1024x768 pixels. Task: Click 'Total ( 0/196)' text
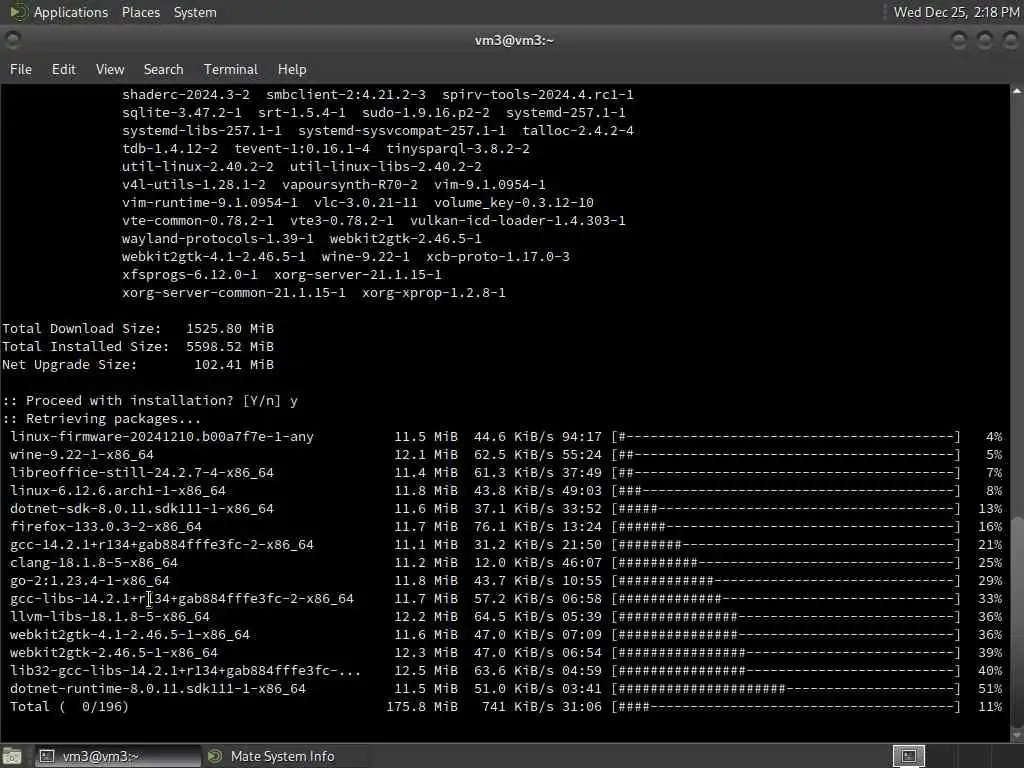[69, 707]
